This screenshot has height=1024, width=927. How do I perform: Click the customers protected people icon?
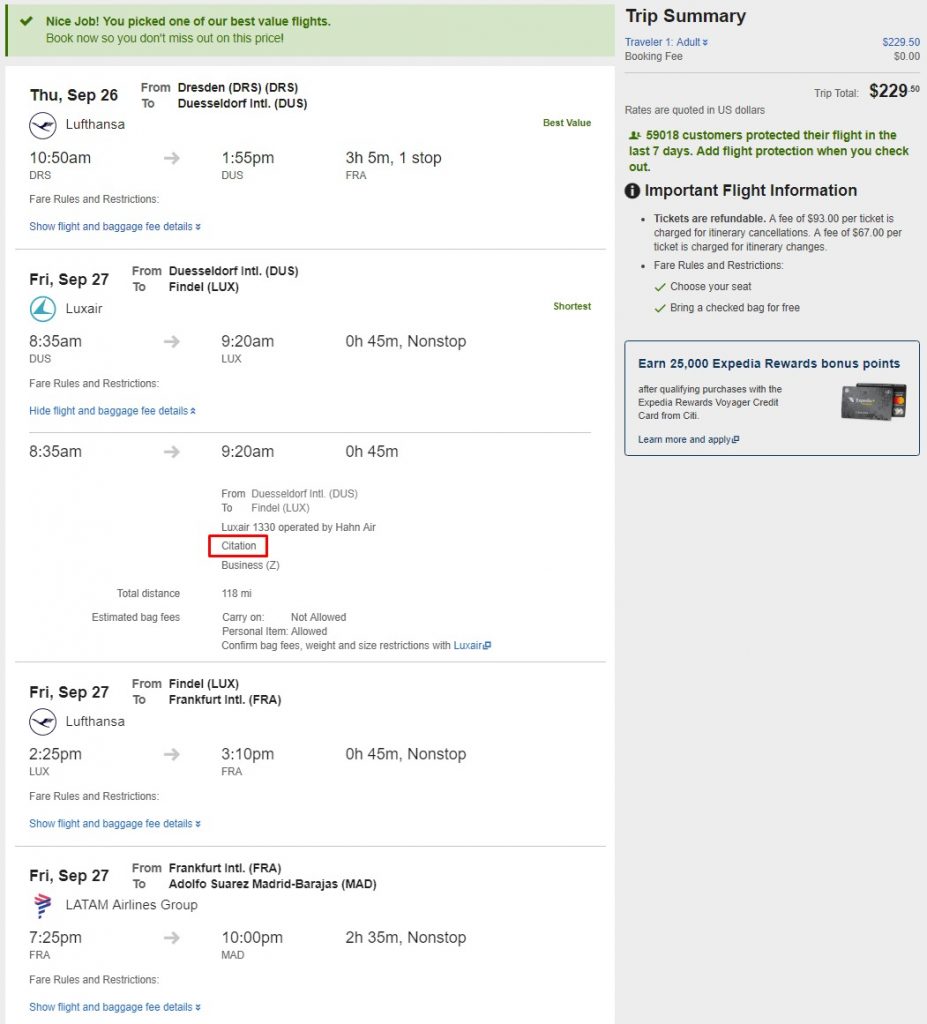[x=635, y=135]
